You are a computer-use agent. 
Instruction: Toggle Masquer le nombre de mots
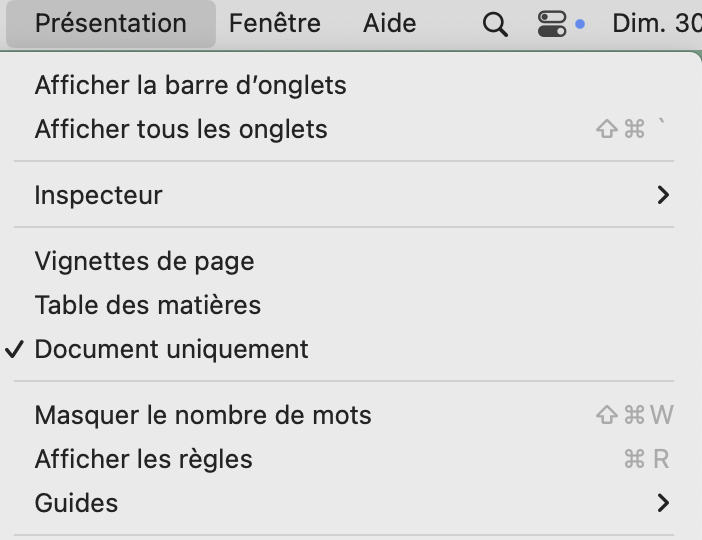pyautogui.click(x=203, y=415)
